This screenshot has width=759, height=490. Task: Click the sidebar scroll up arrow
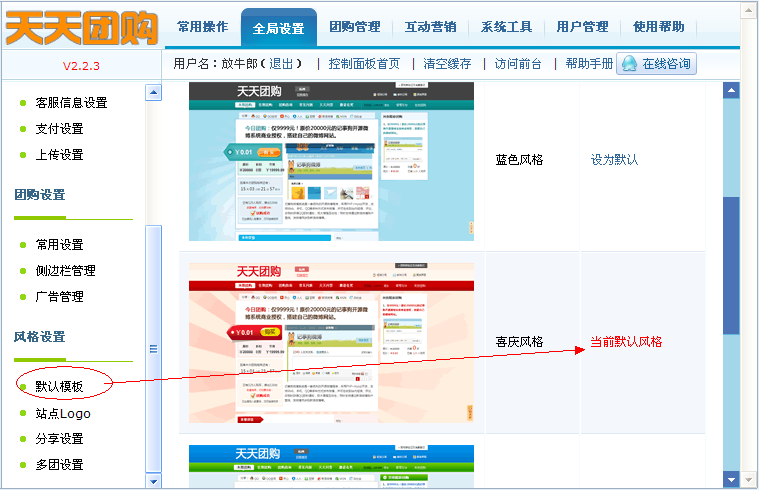click(153, 92)
